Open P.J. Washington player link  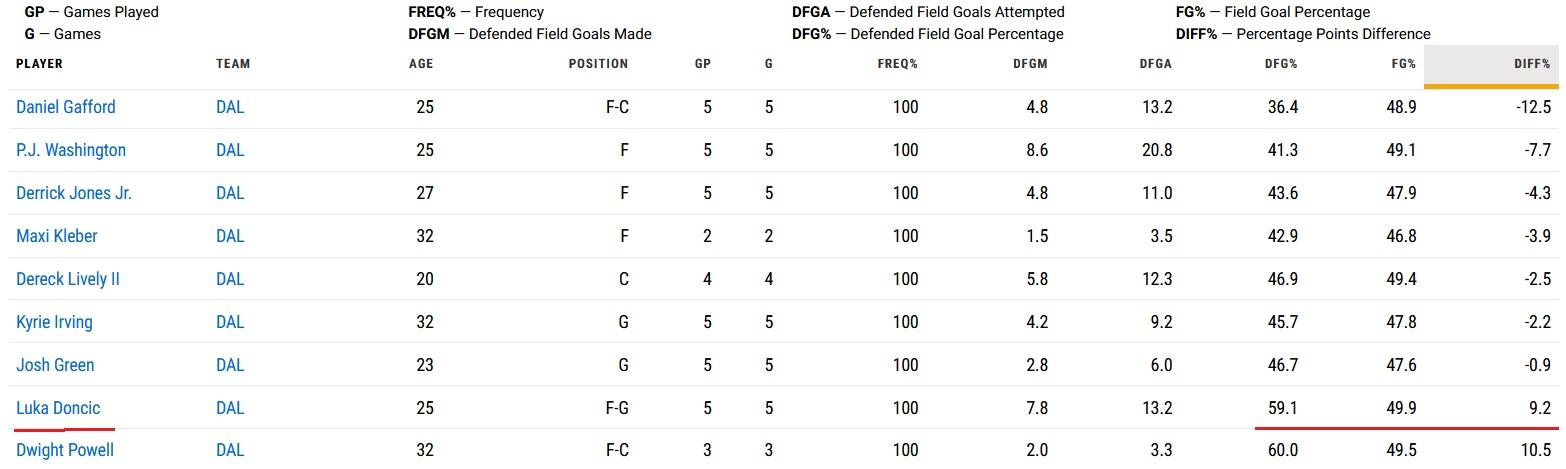point(71,150)
